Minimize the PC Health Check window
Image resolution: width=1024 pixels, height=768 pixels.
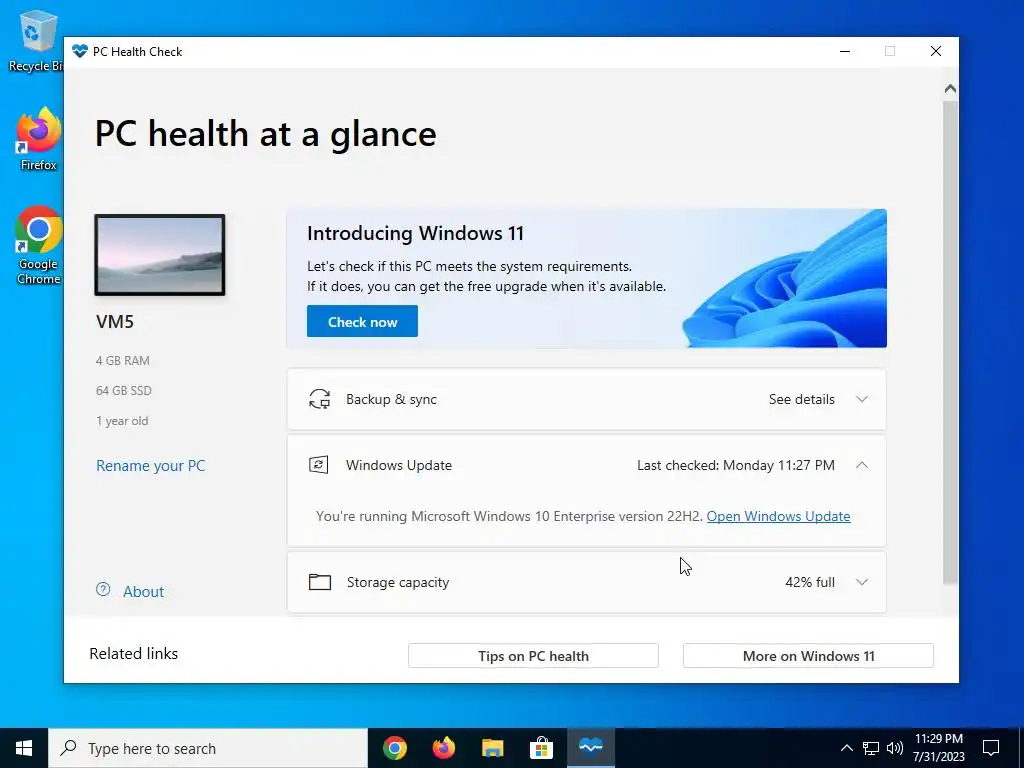[845, 52]
